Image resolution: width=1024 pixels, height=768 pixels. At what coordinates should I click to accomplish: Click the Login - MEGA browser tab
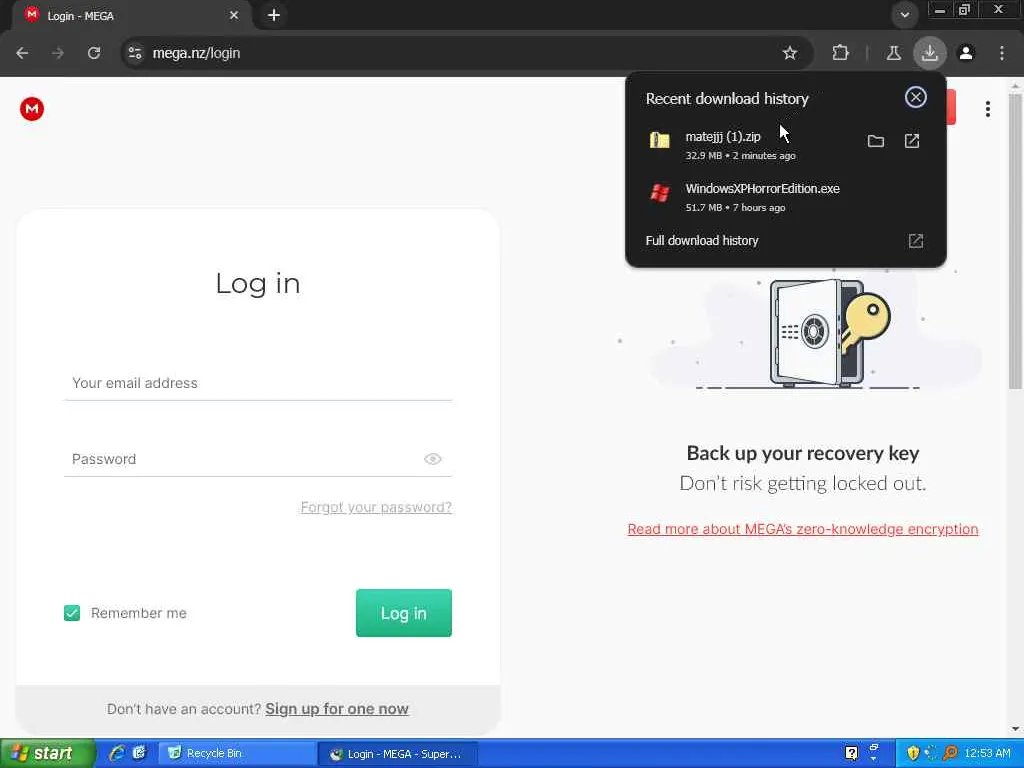pos(131,16)
